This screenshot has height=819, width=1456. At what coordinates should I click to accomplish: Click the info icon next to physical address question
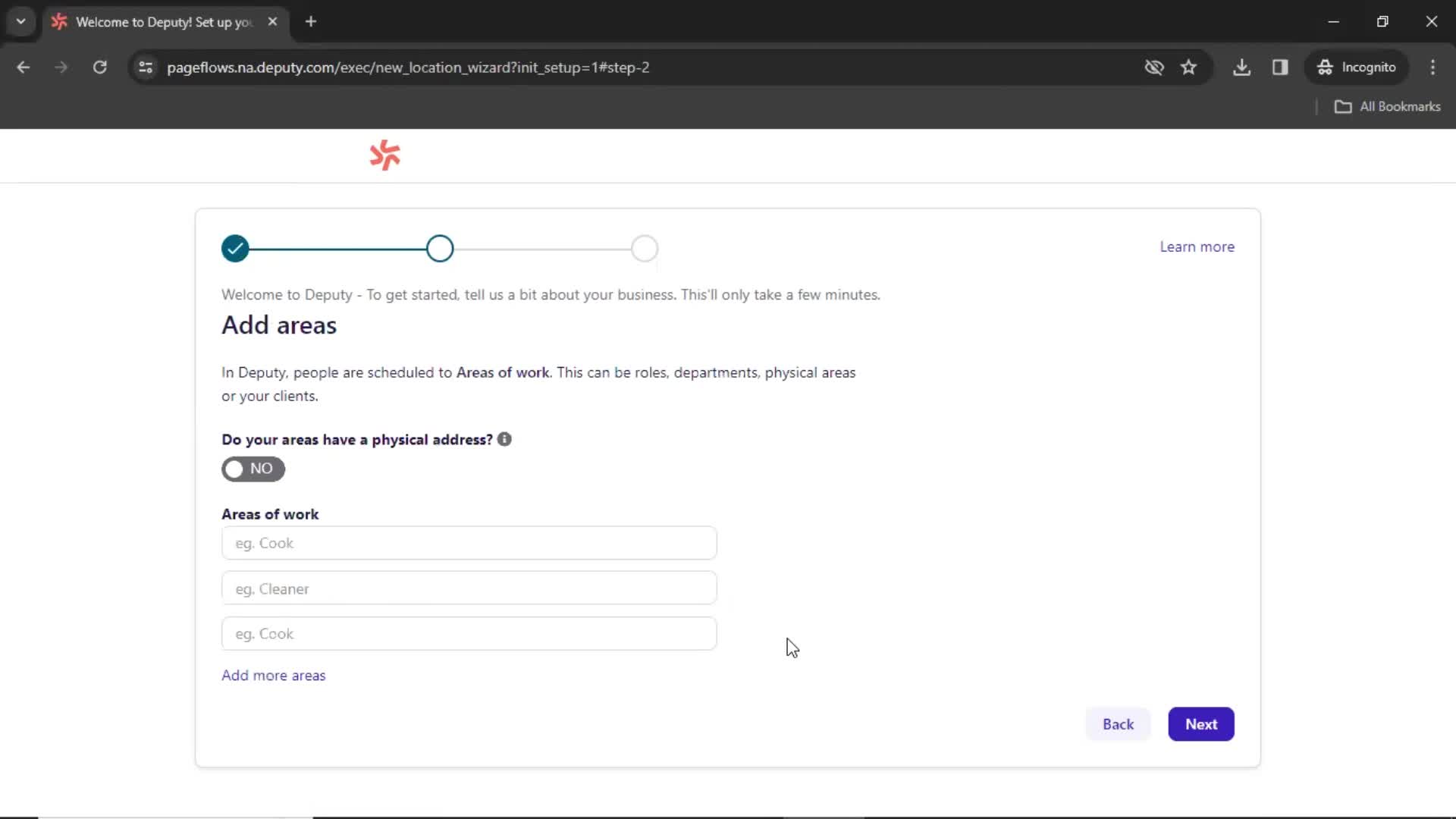tap(506, 439)
